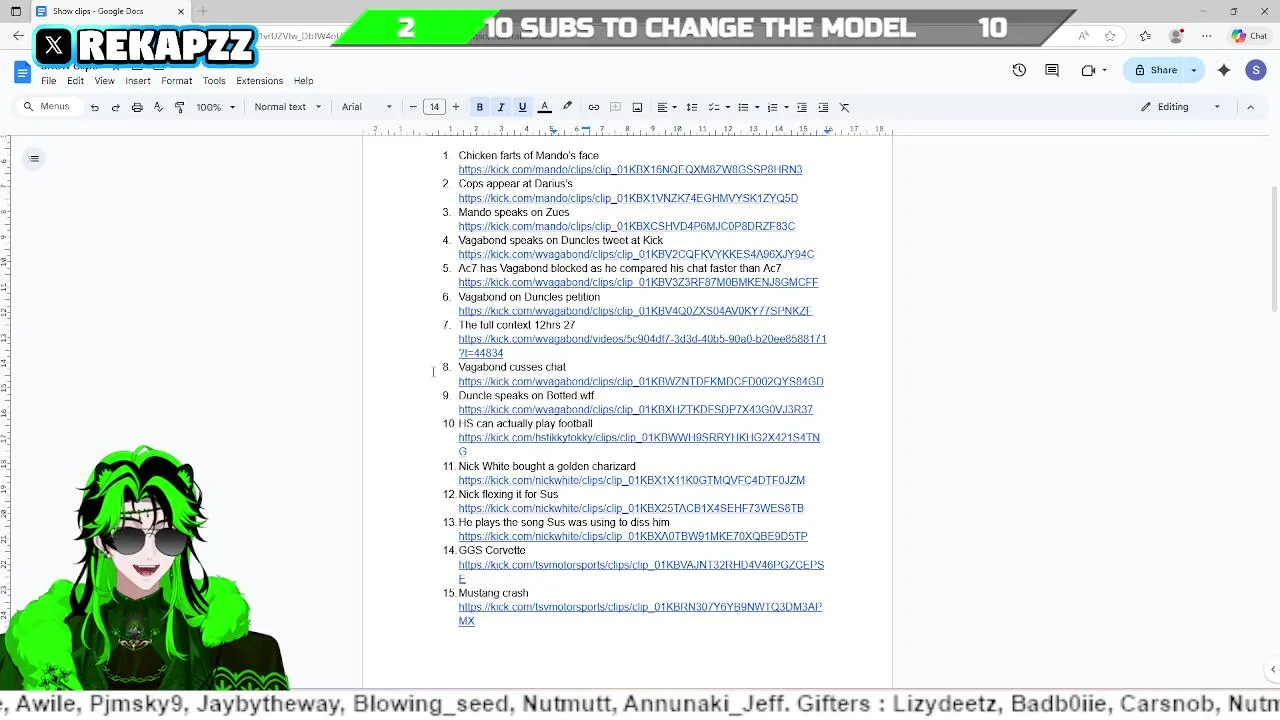Print the document via printer icon
The image size is (1280, 720).
coord(137,107)
